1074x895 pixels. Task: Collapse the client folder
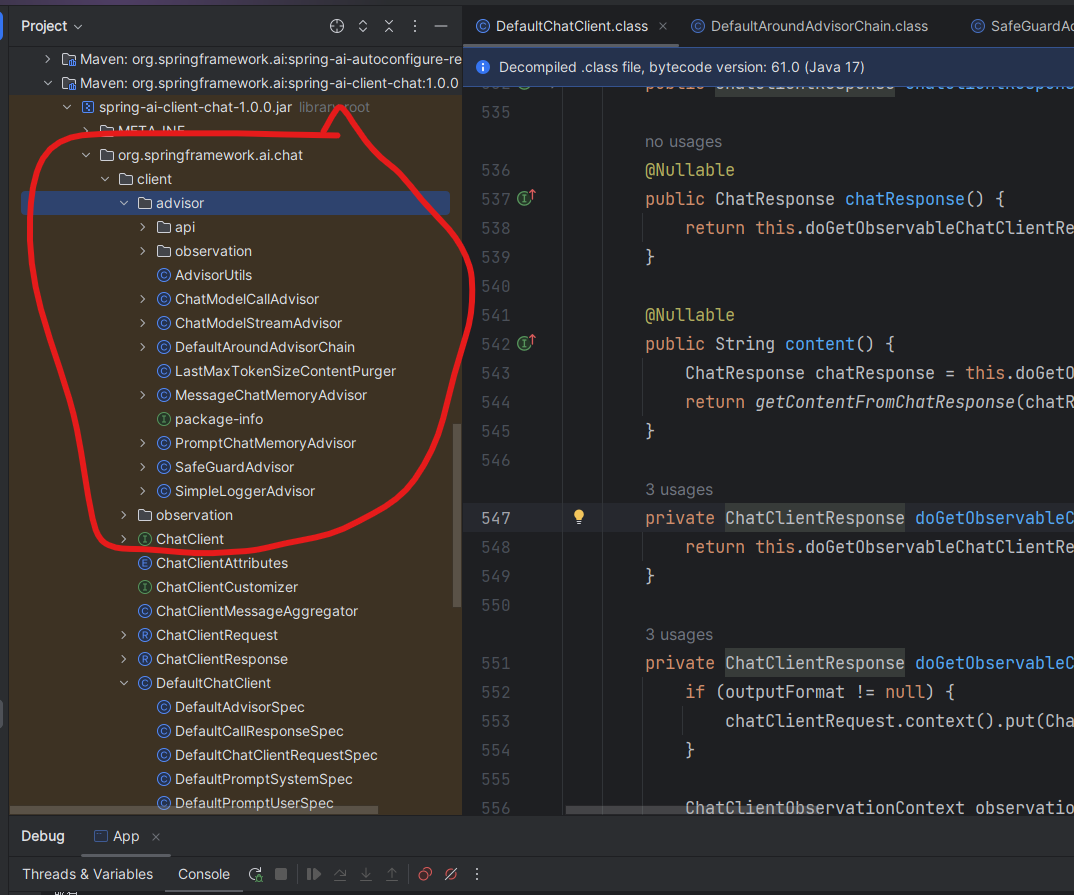tap(105, 179)
